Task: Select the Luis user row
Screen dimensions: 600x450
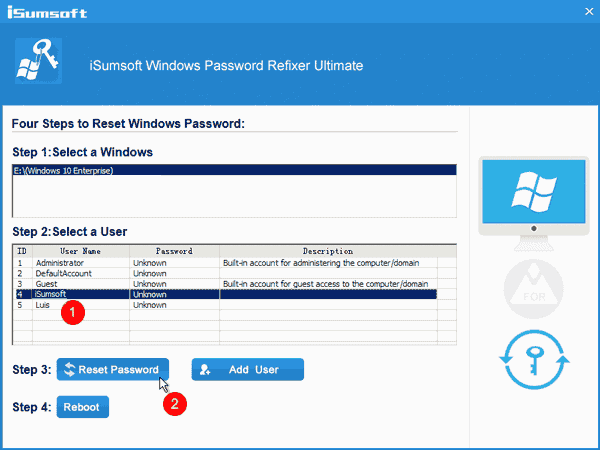Action: 226,305
